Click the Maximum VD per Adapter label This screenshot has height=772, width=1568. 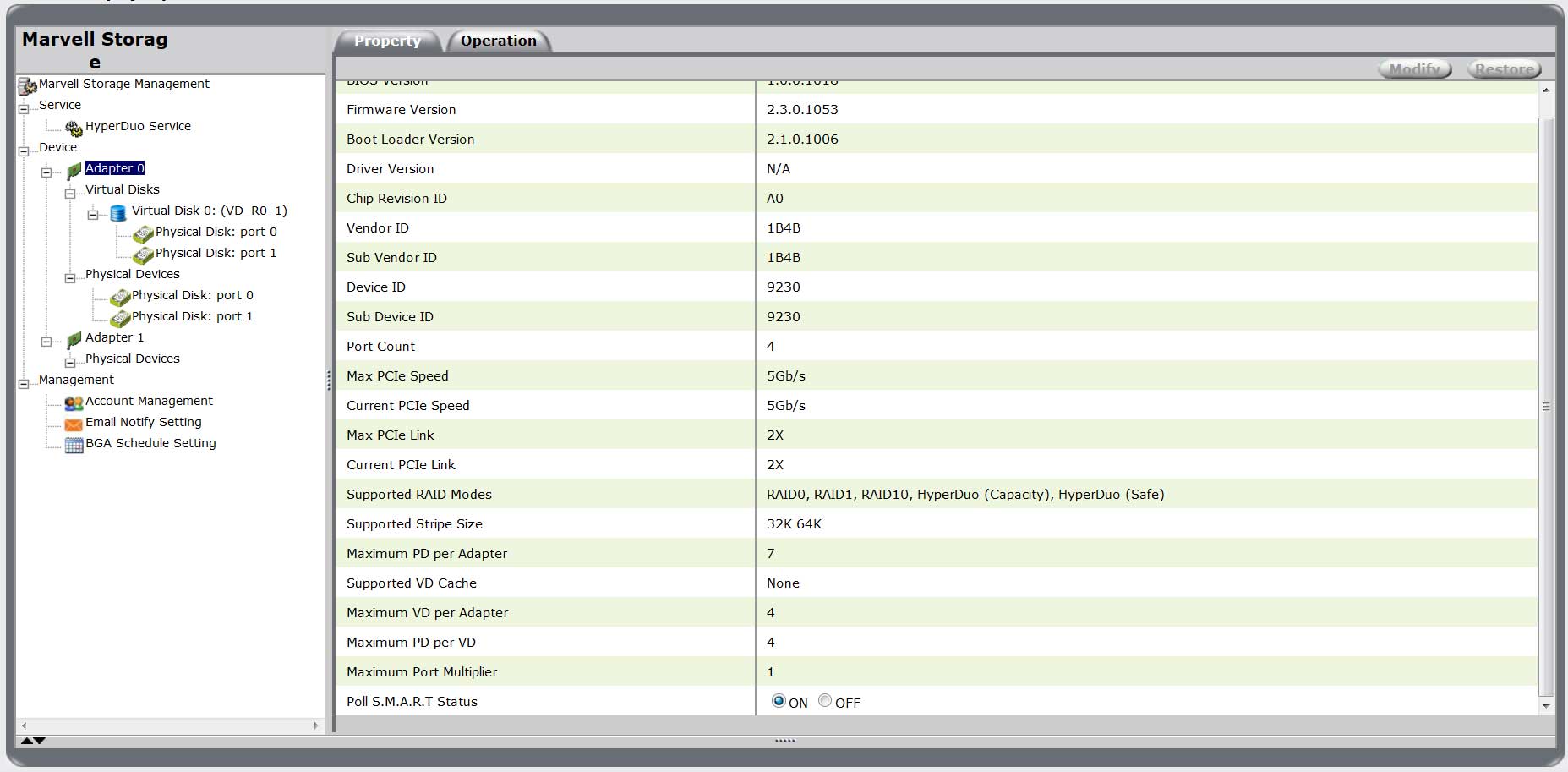428,613
